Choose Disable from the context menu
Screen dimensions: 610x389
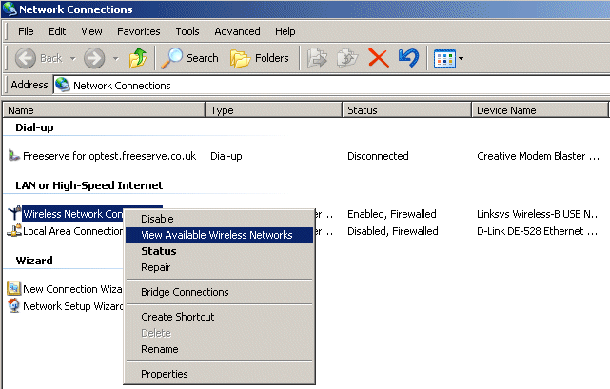pos(219,219)
